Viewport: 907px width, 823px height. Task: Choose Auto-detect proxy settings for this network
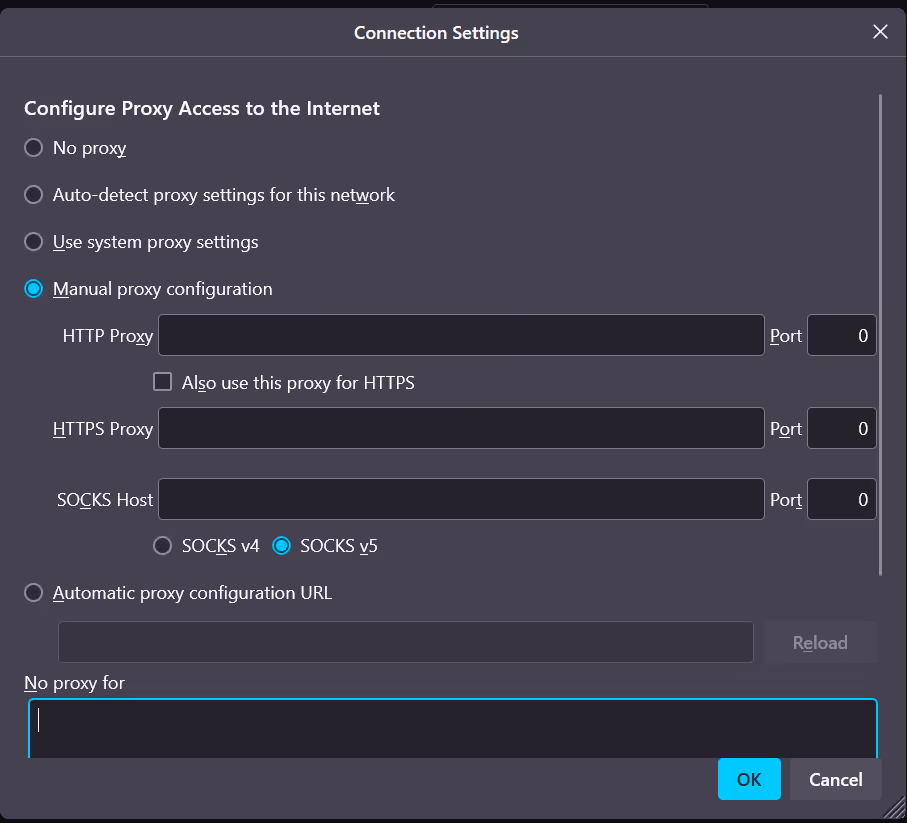(x=34, y=195)
